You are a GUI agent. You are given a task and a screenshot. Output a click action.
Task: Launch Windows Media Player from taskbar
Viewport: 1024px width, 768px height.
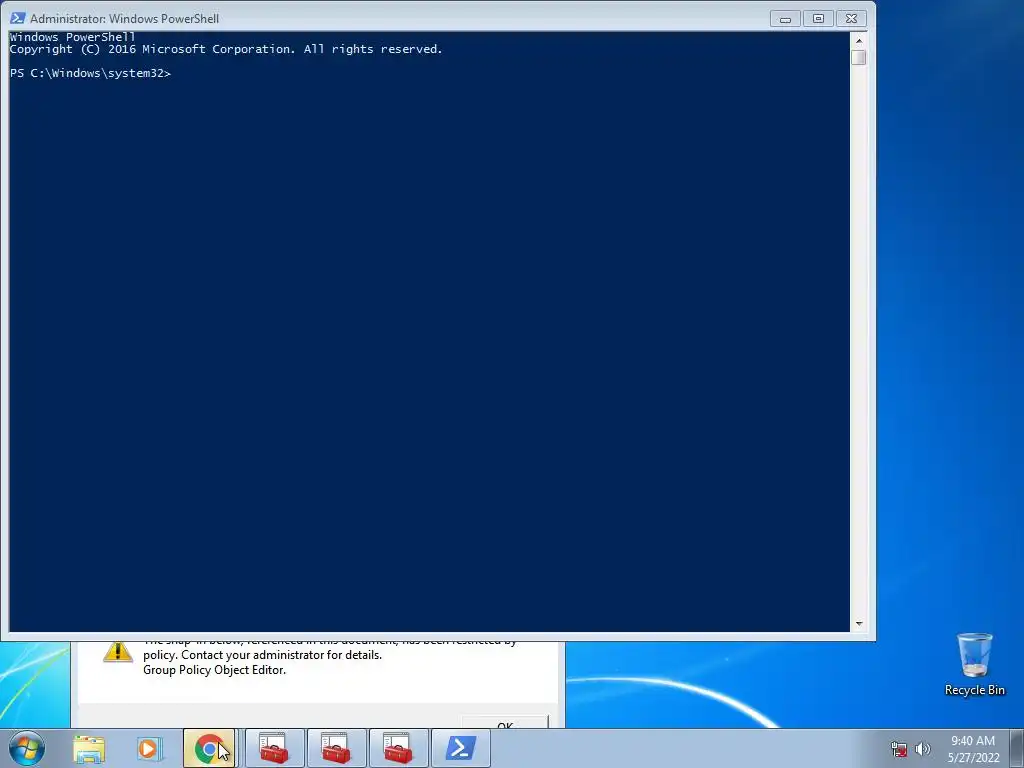pos(150,748)
